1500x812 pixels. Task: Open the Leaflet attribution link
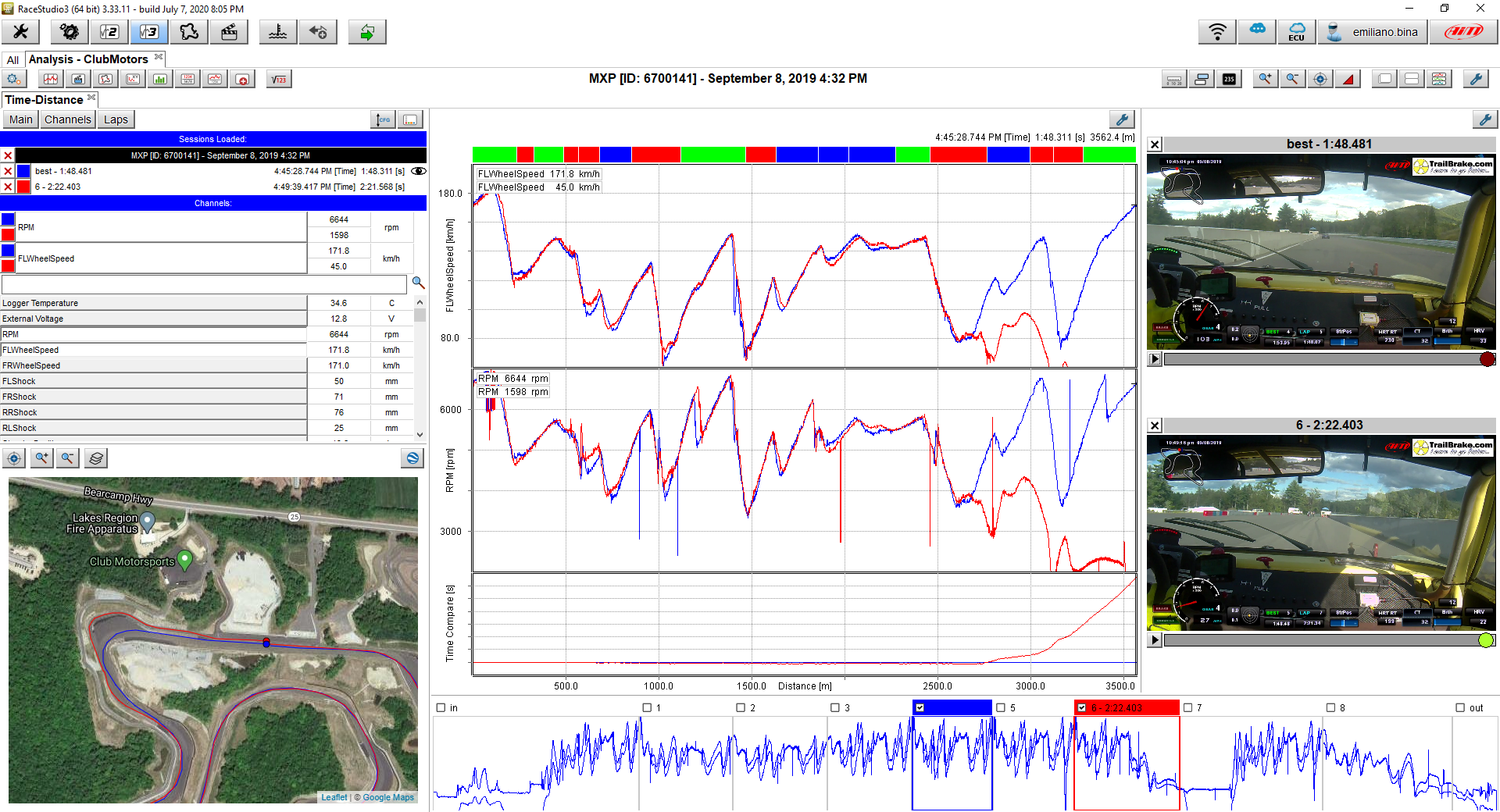334,797
